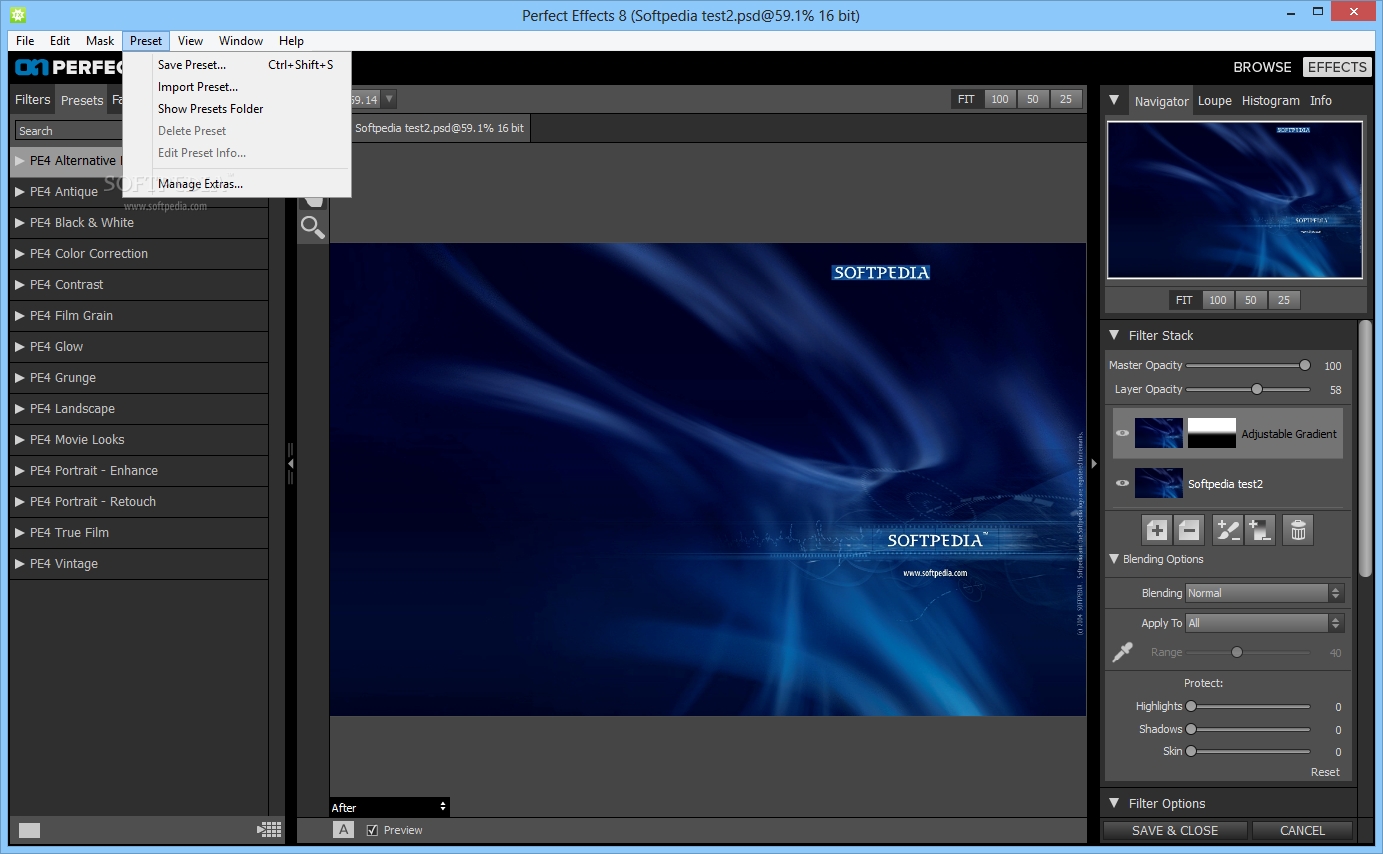Set Navigator zoom to 100
Image resolution: width=1383 pixels, height=854 pixels.
click(x=1217, y=300)
